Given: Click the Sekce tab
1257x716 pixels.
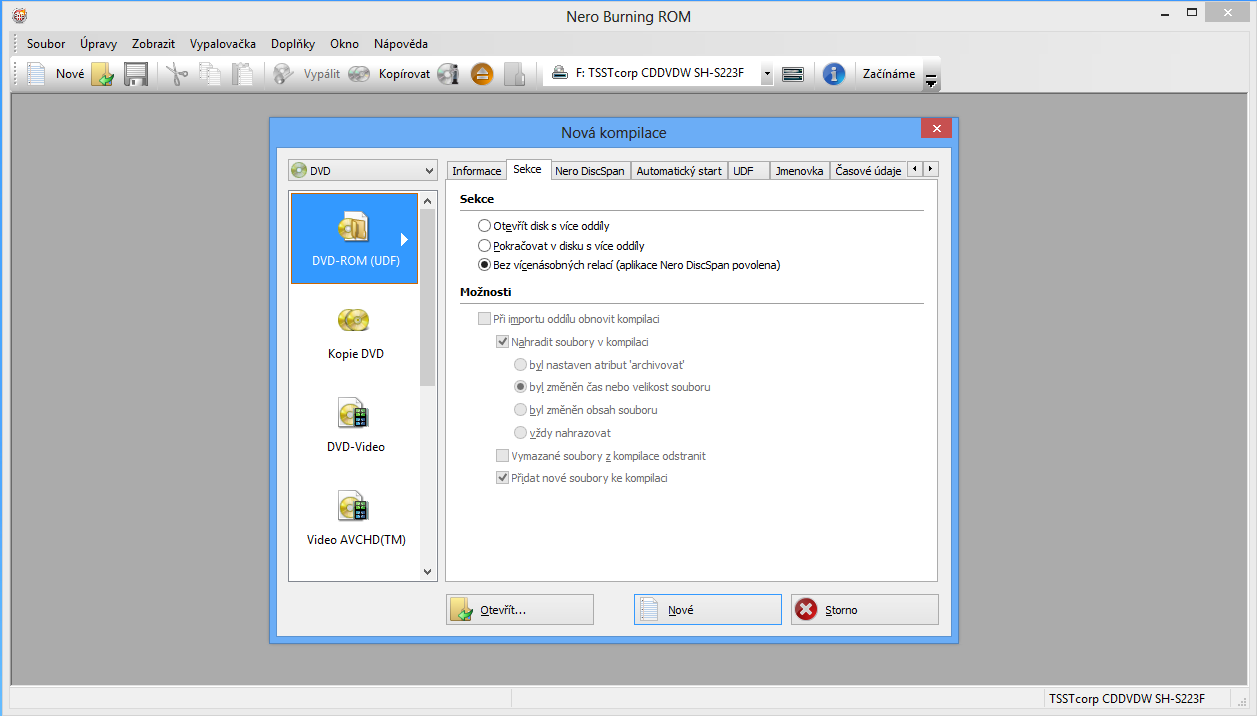Looking at the screenshot, I should [x=528, y=170].
